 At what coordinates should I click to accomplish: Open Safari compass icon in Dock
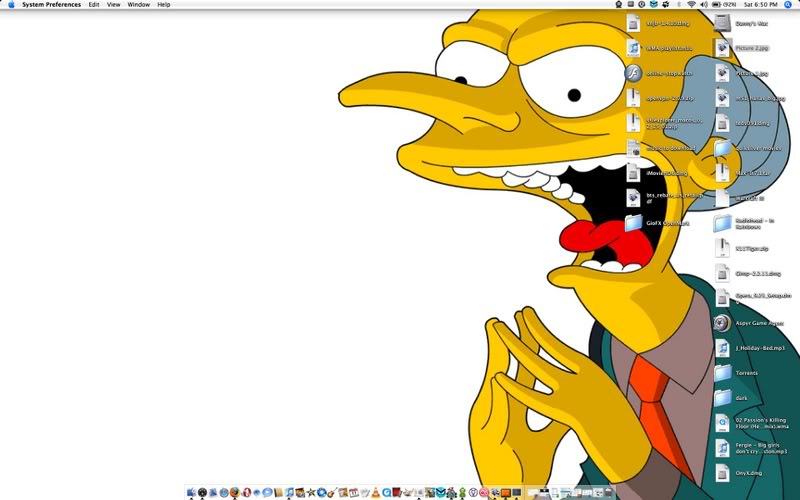(x=224, y=492)
